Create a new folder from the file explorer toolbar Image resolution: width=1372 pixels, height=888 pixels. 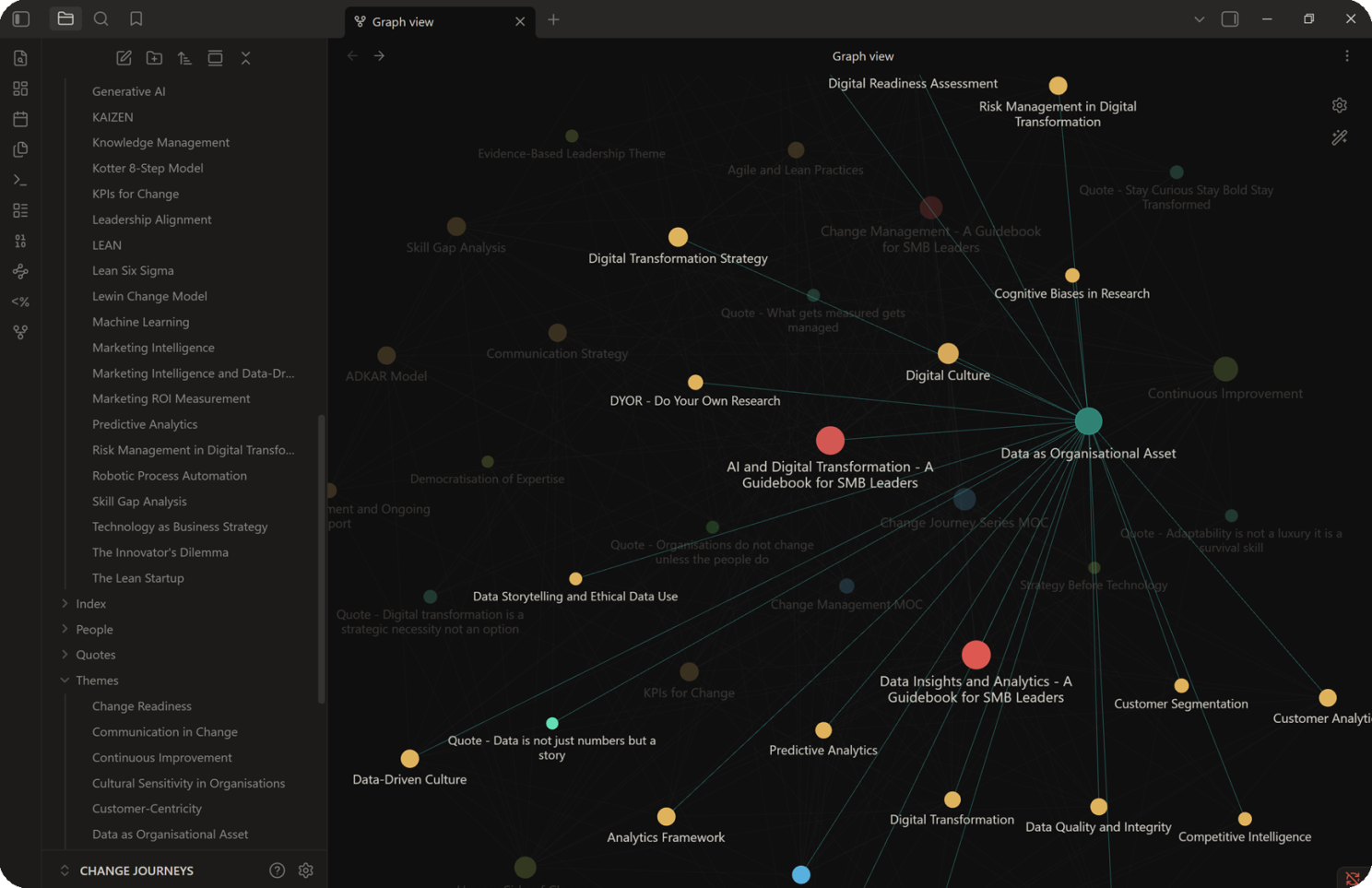tap(154, 58)
